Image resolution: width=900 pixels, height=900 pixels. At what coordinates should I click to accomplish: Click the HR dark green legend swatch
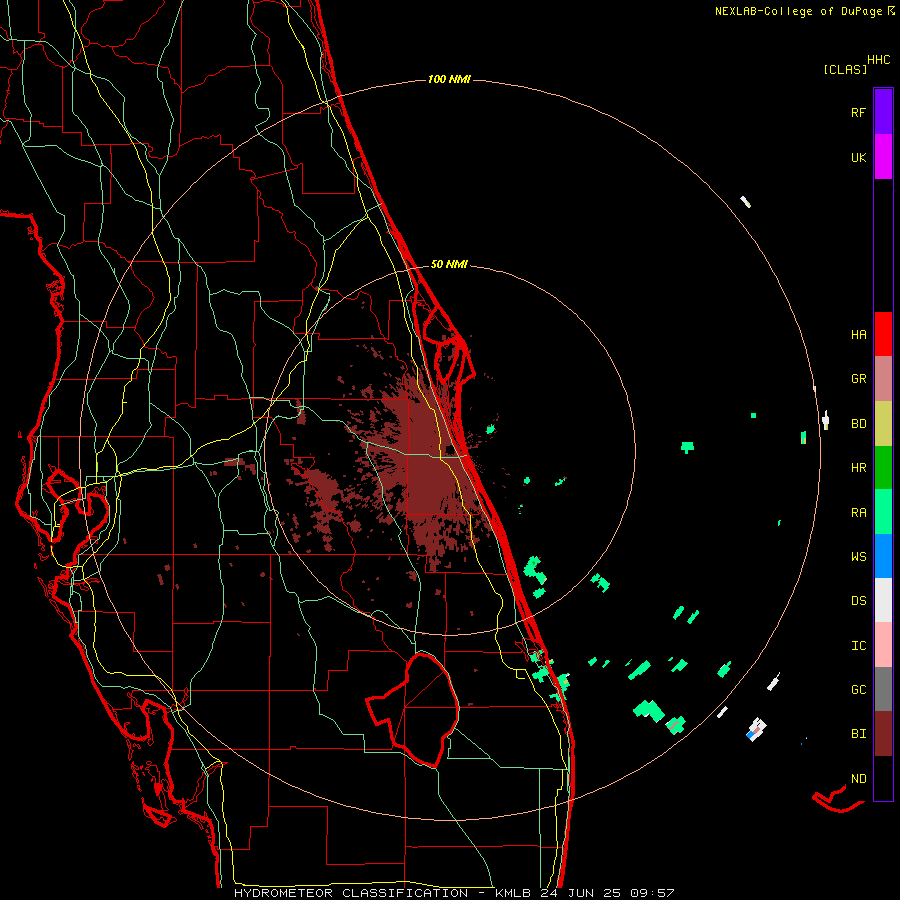(x=883, y=468)
